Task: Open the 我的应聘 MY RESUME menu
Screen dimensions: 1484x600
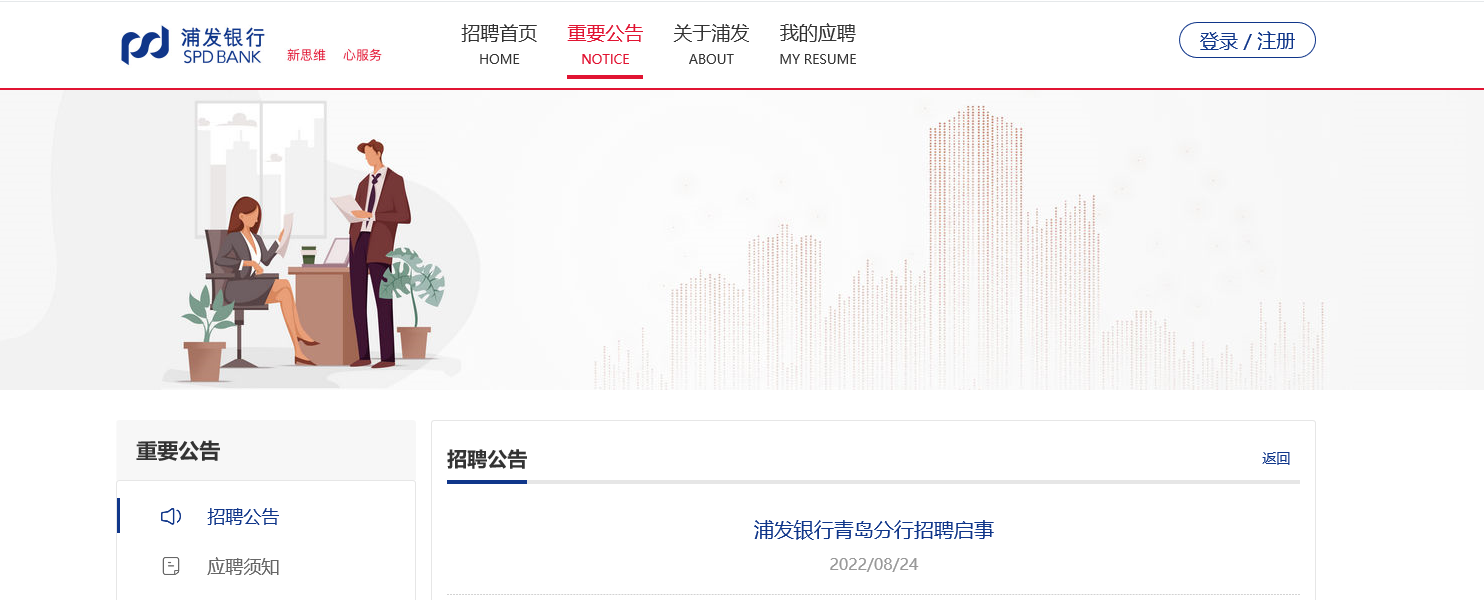Action: pos(818,45)
